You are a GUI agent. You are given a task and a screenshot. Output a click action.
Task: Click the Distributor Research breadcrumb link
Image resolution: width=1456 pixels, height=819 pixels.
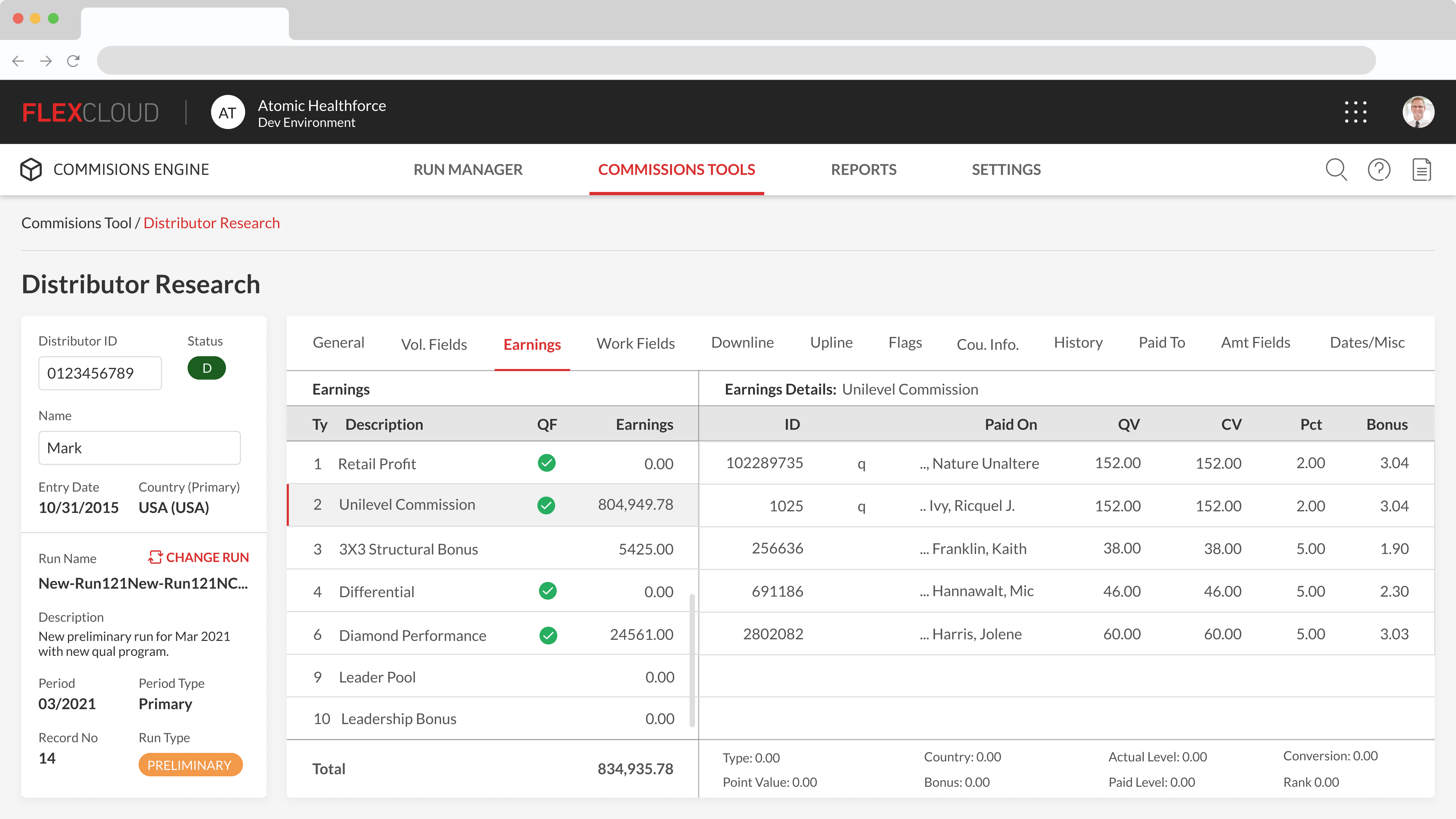pyautogui.click(x=211, y=223)
